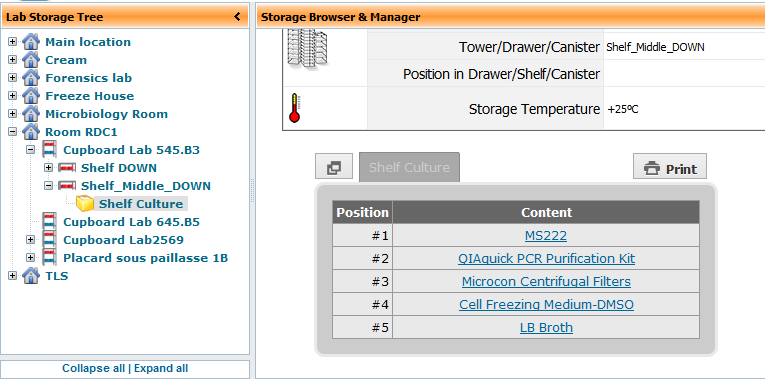Image resolution: width=765 pixels, height=379 pixels.
Task: Expand the TLS location node
Action: 13,276
